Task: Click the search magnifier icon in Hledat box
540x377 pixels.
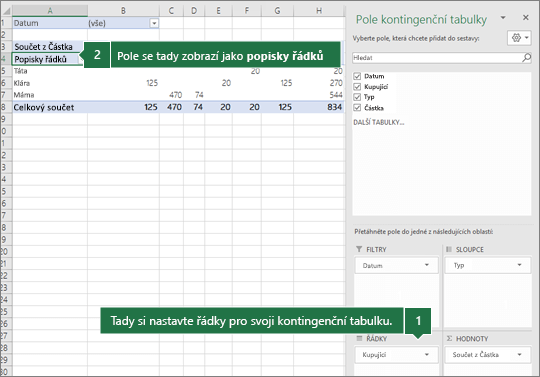Action: (x=526, y=58)
